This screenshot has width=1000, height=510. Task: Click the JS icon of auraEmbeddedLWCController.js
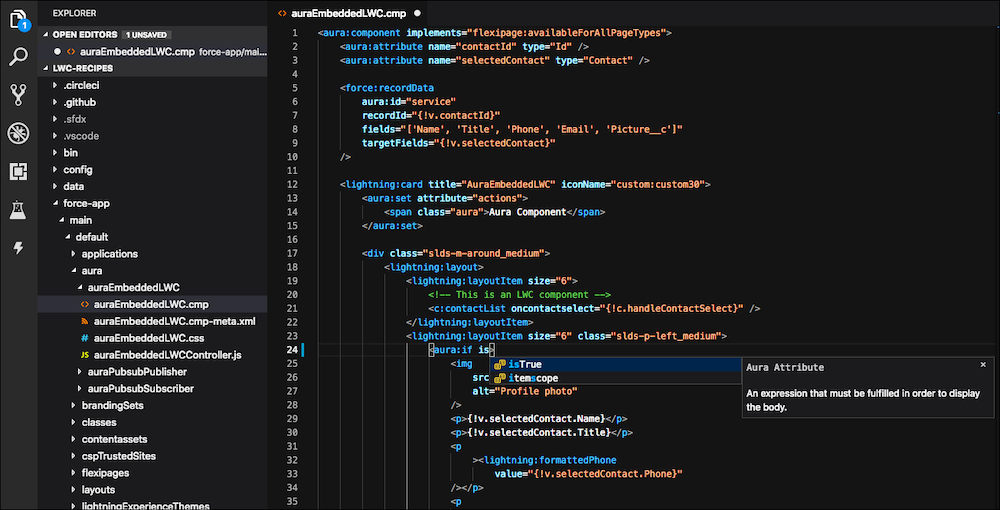(85, 355)
